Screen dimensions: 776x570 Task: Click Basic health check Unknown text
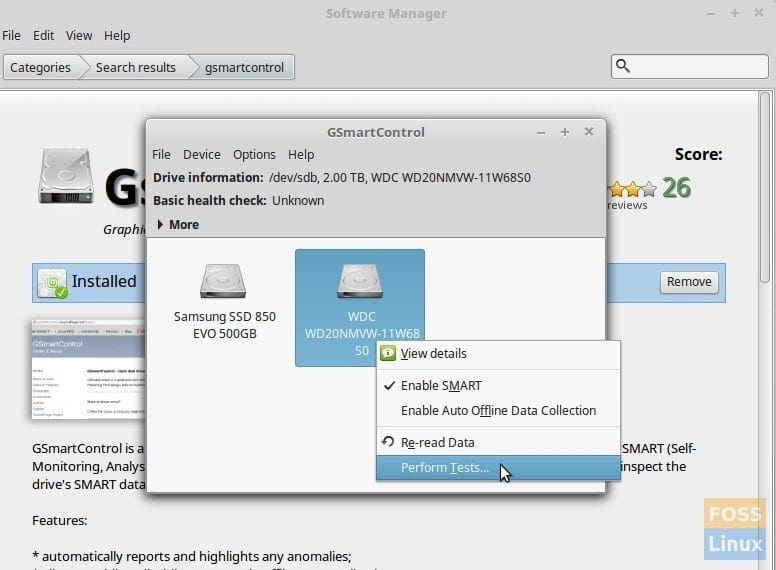click(x=239, y=200)
